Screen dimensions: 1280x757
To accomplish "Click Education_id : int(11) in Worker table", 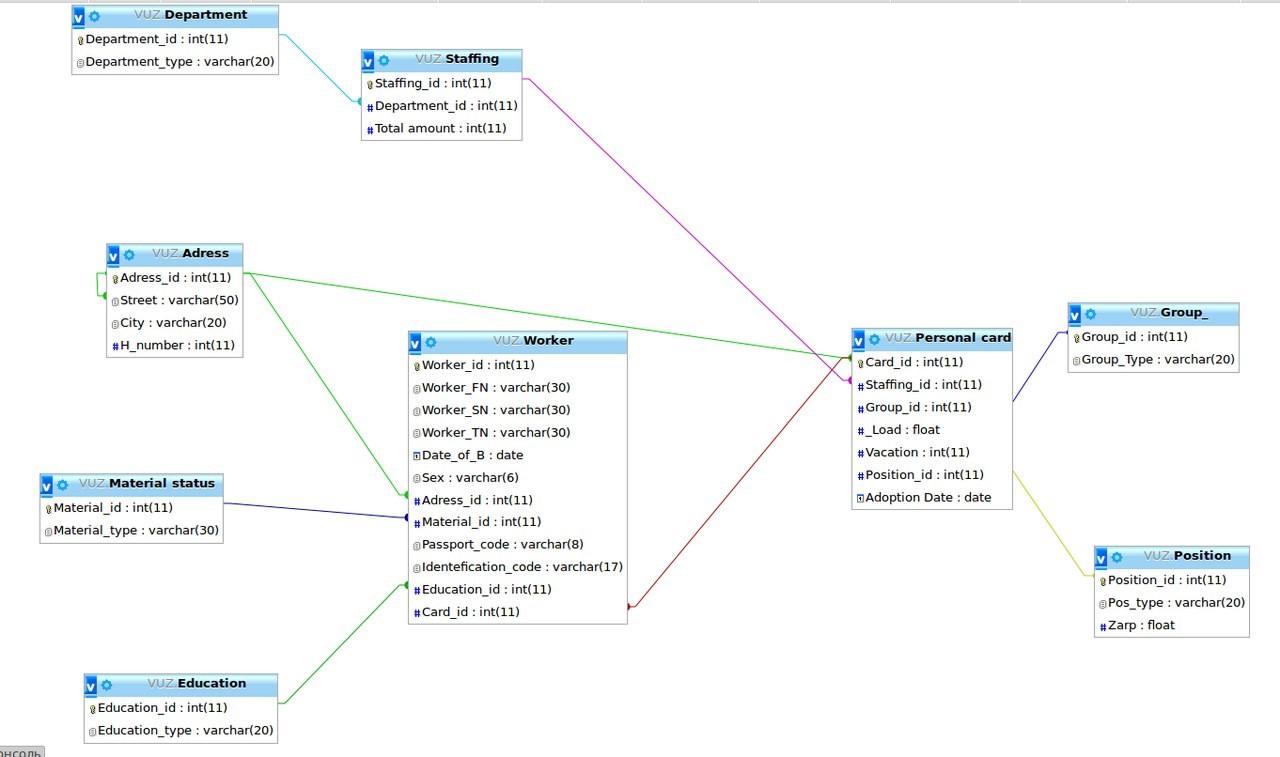I will [x=518, y=590].
